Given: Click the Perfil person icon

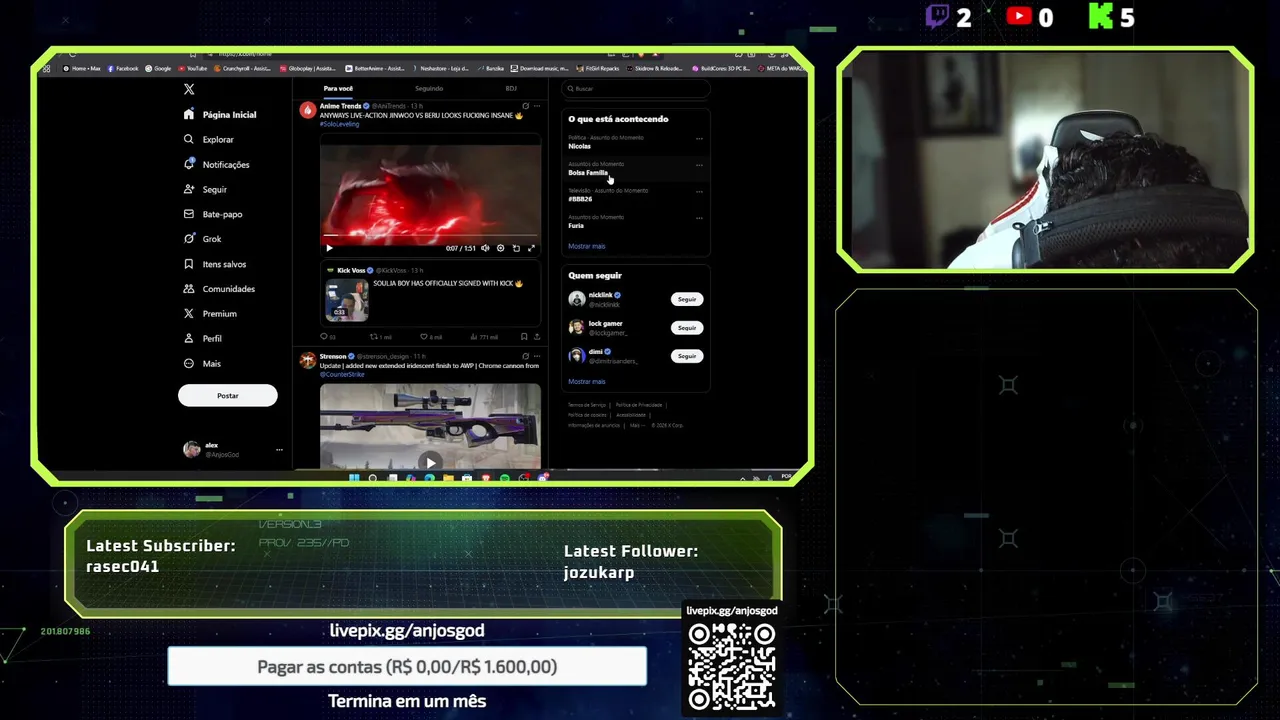Looking at the screenshot, I should pos(189,338).
